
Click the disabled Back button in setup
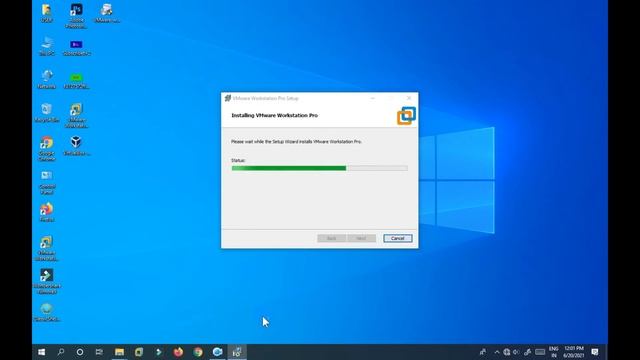[331, 238]
